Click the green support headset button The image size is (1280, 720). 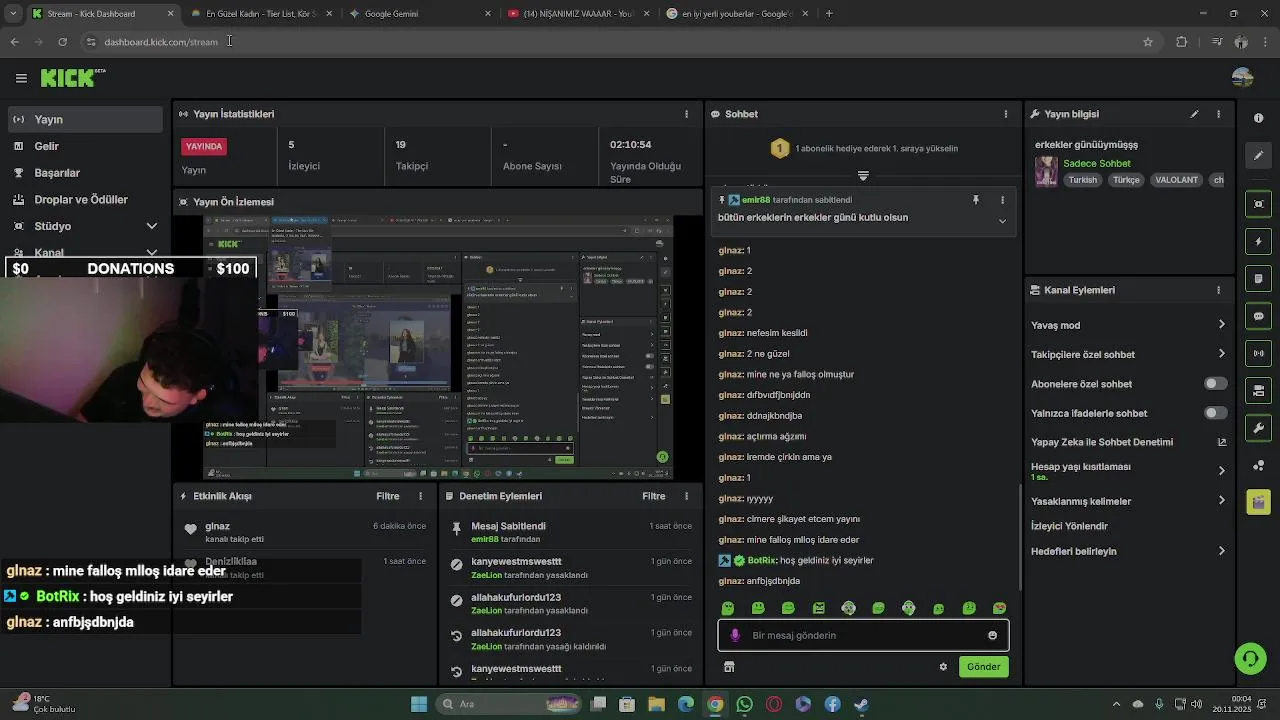click(x=1250, y=658)
